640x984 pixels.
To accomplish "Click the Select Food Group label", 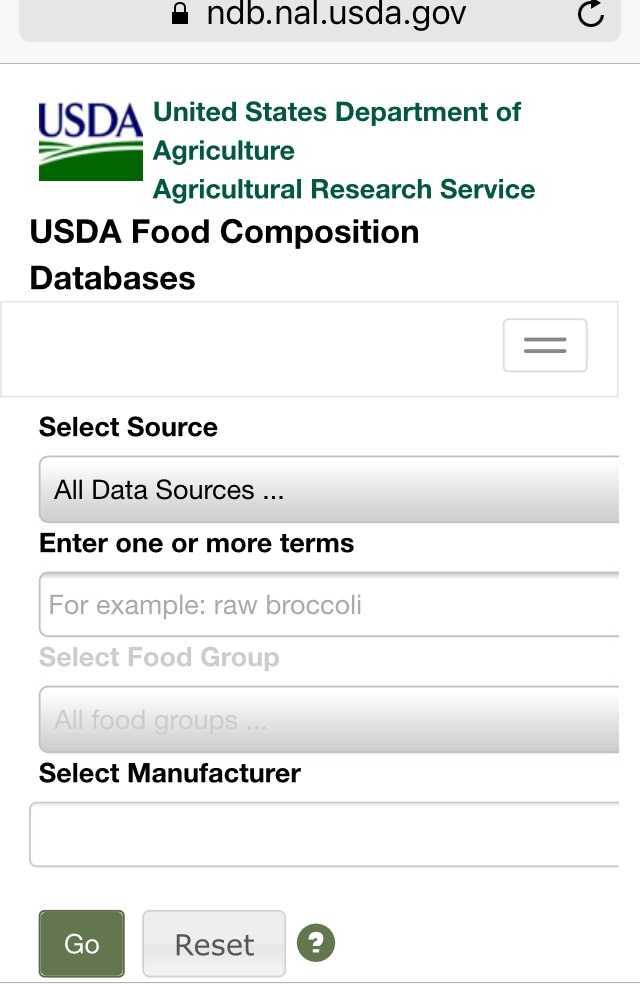I will [159, 658].
